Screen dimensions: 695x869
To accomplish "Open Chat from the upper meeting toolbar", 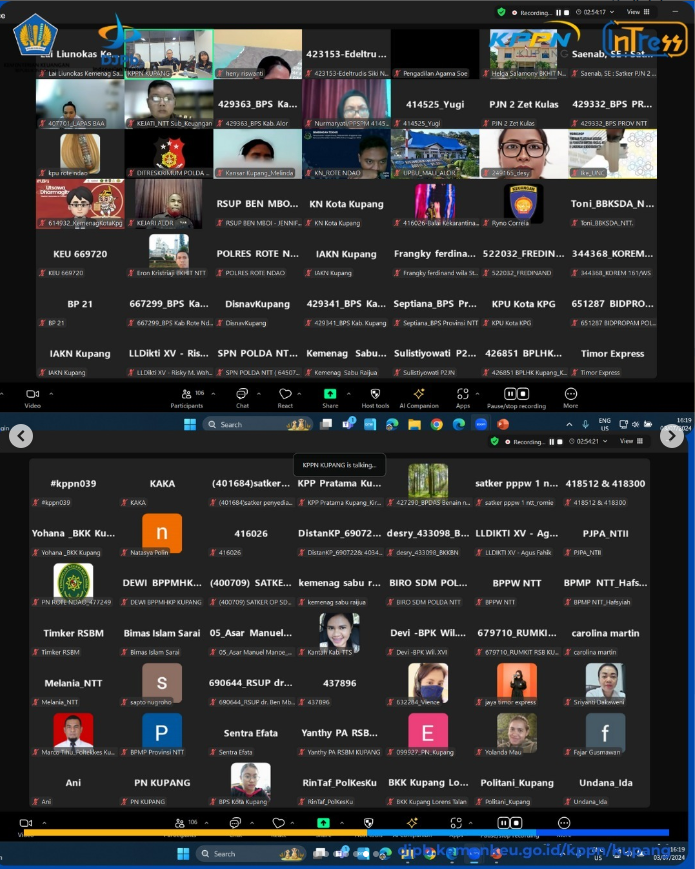I will (242, 397).
